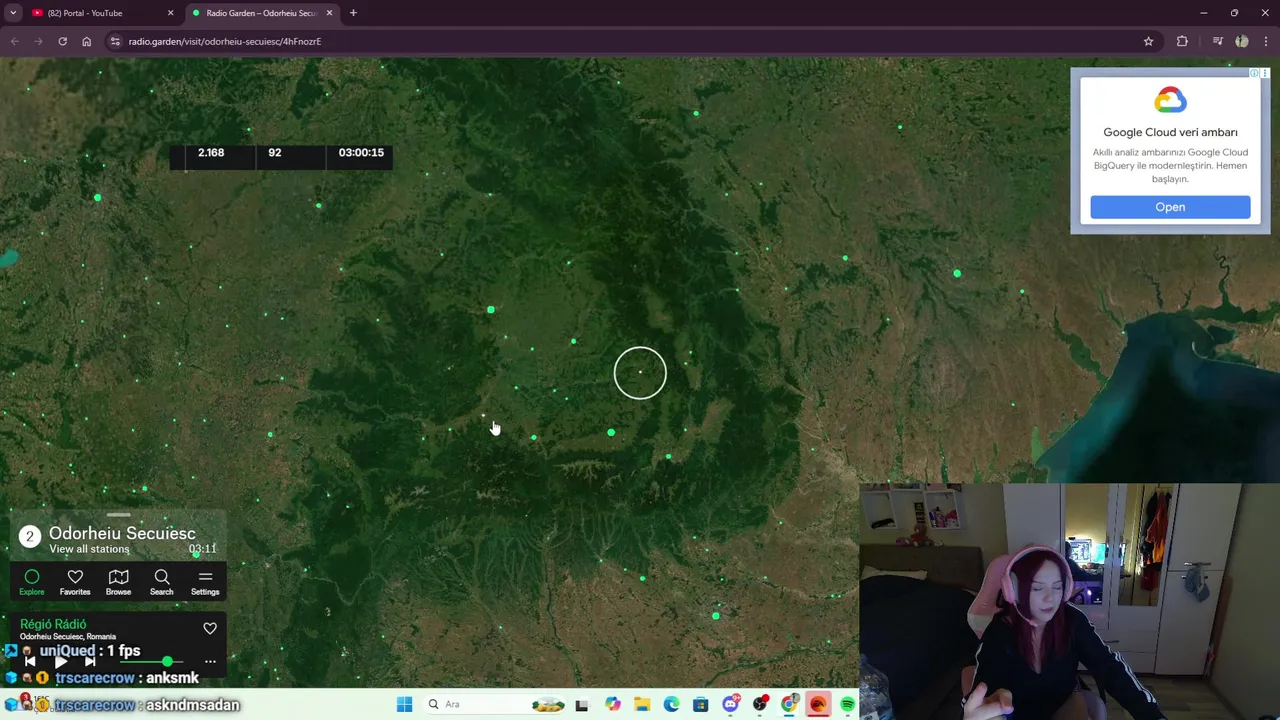This screenshot has height=720, width=1280.
Task: Open the Windows Start menu
Action: pos(404,704)
